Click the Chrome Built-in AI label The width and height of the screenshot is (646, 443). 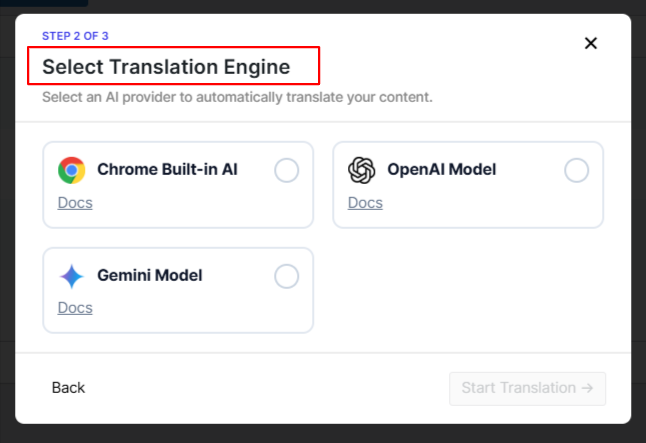pyautogui.click(x=167, y=170)
